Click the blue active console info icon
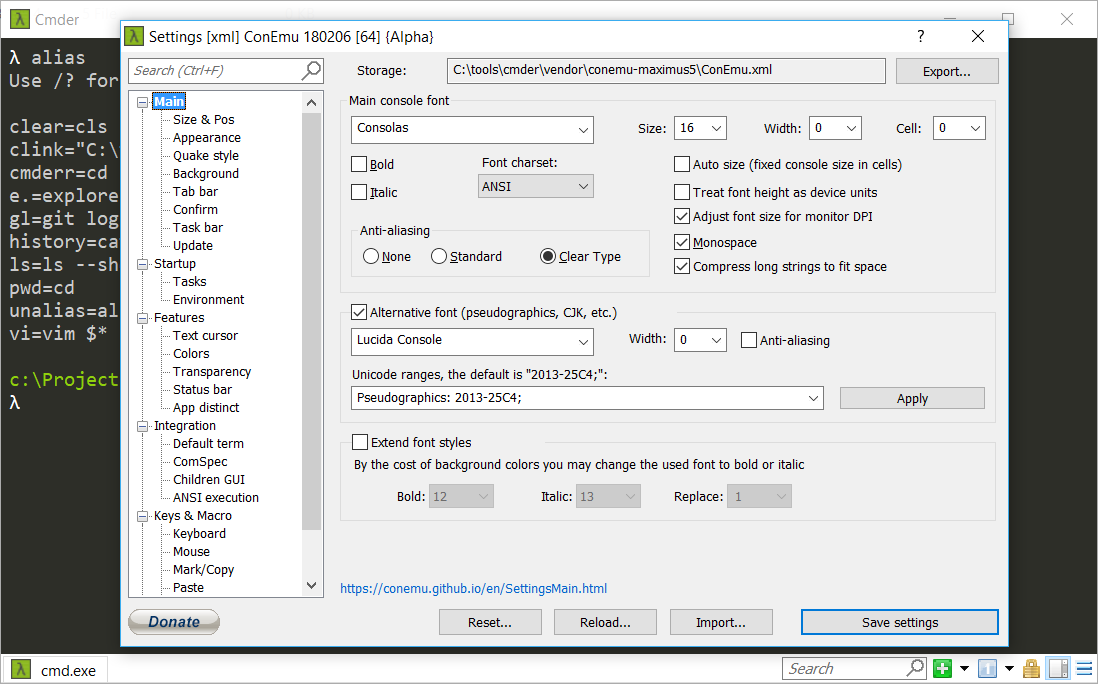This screenshot has width=1098, height=684. (986, 669)
